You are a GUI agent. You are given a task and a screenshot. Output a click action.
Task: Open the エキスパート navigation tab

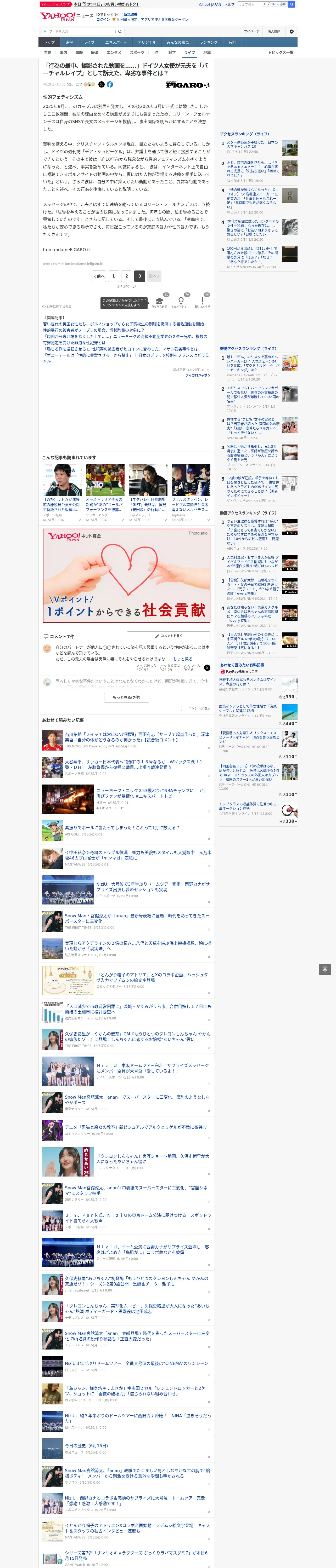click(116, 43)
